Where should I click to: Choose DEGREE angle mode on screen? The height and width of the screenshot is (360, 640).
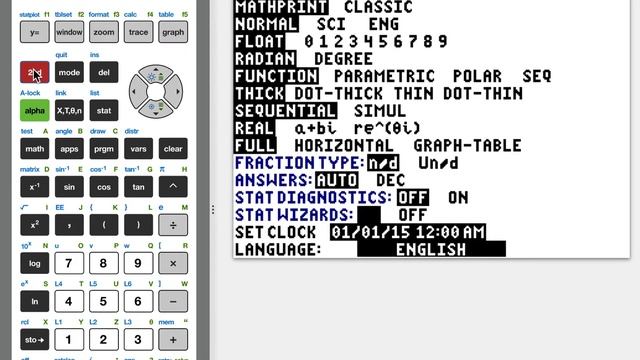(x=343, y=59)
